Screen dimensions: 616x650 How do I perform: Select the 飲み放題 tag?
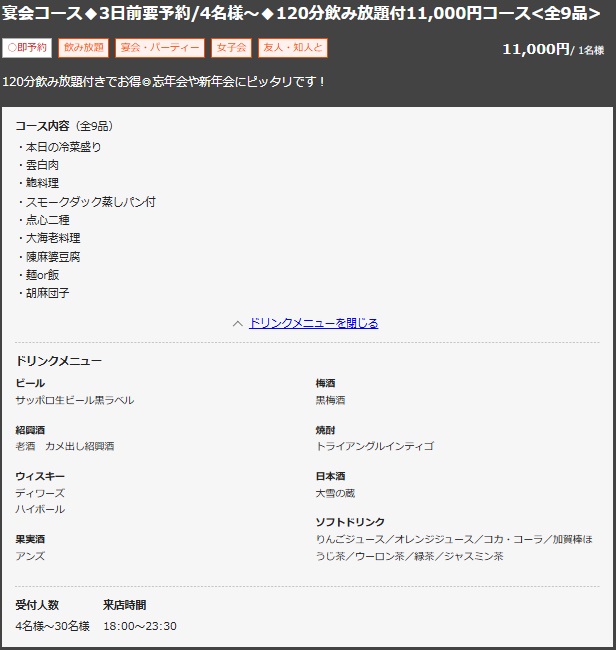tap(83, 48)
